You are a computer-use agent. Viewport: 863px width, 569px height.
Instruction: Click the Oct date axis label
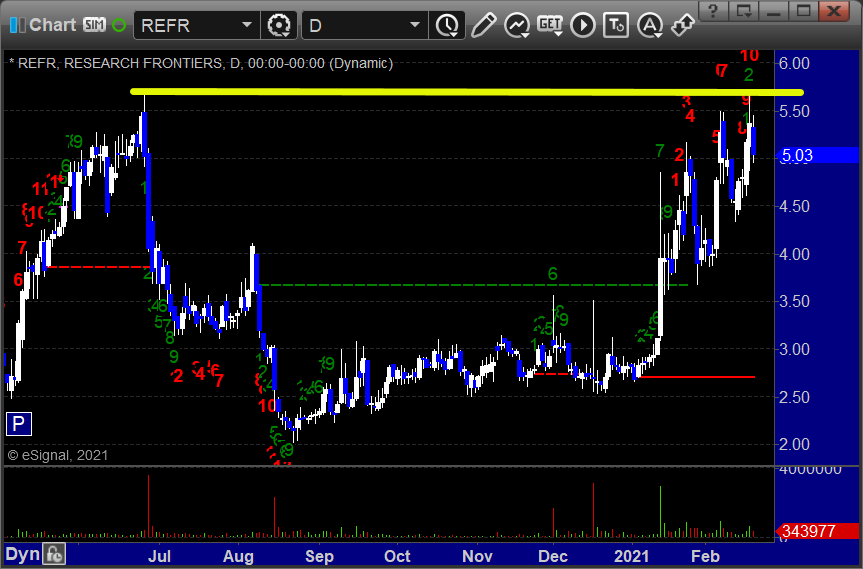tap(397, 556)
